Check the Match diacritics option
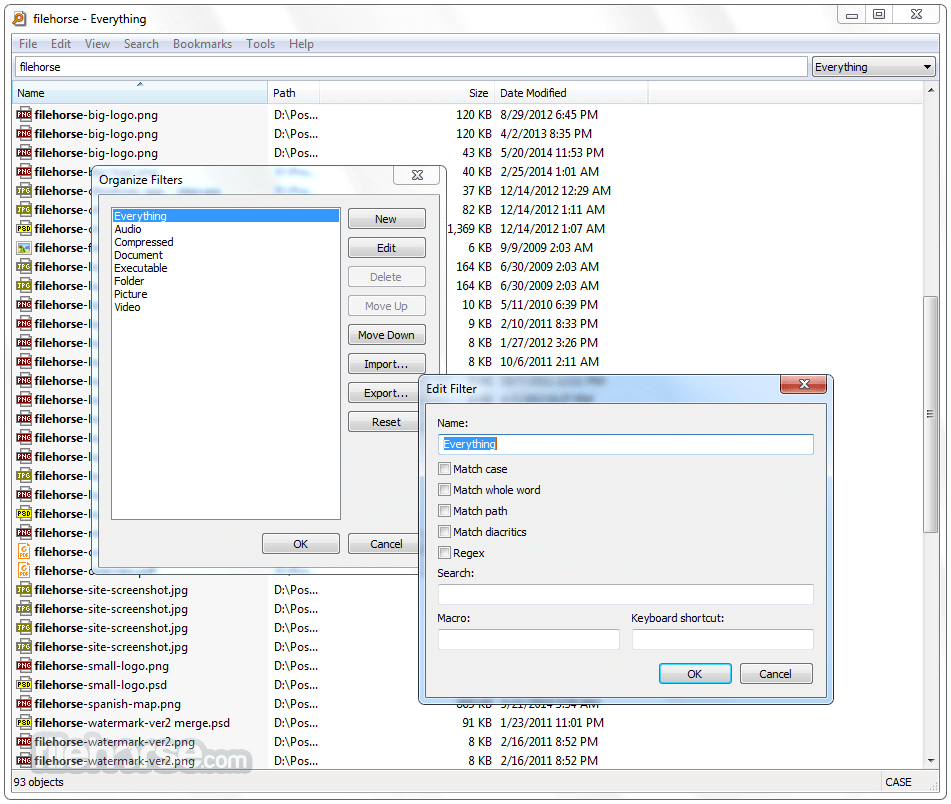Screen dimensions: 951x804 [x=445, y=532]
